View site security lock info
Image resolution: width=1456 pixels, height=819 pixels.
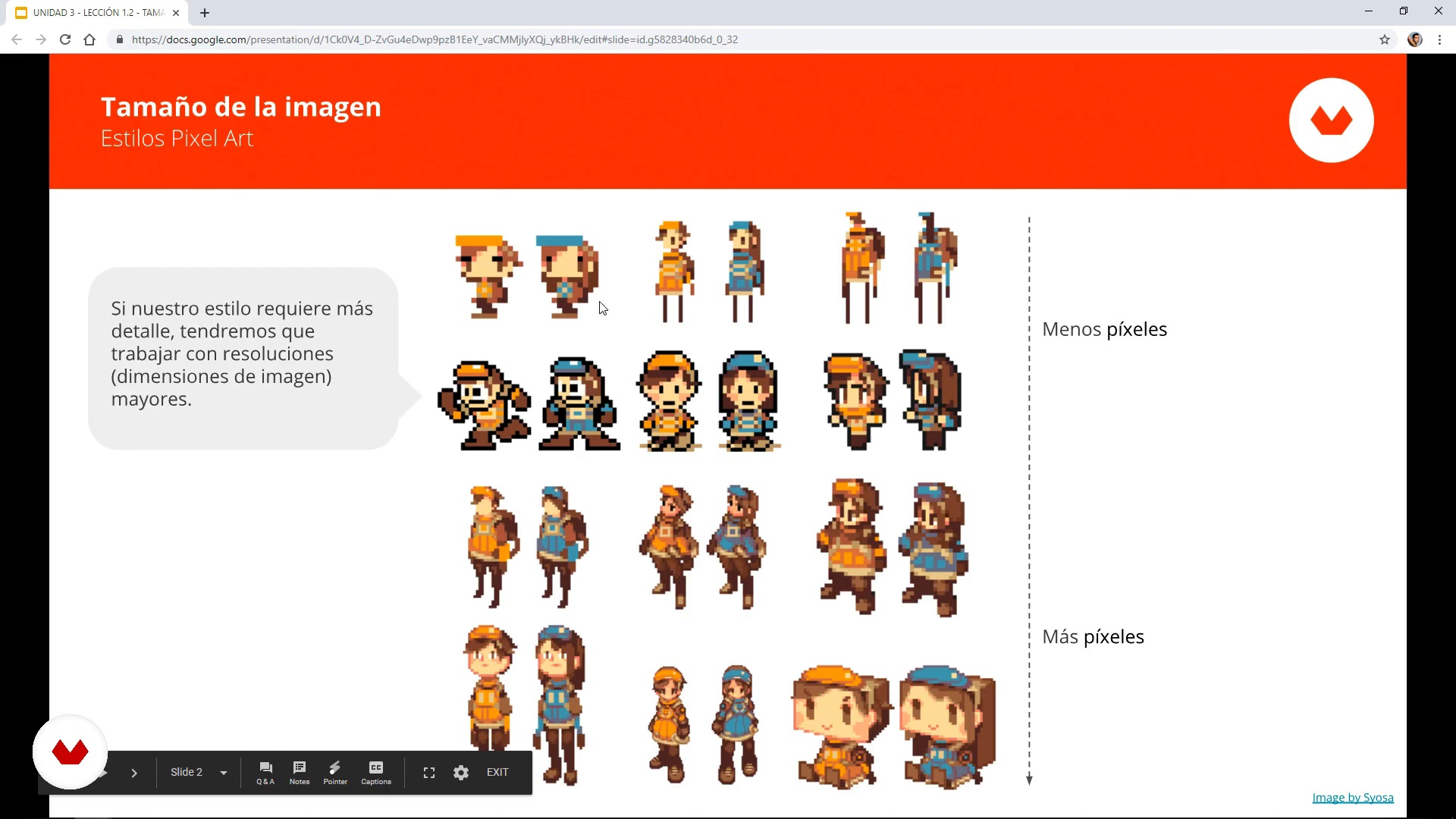click(120, 39)
